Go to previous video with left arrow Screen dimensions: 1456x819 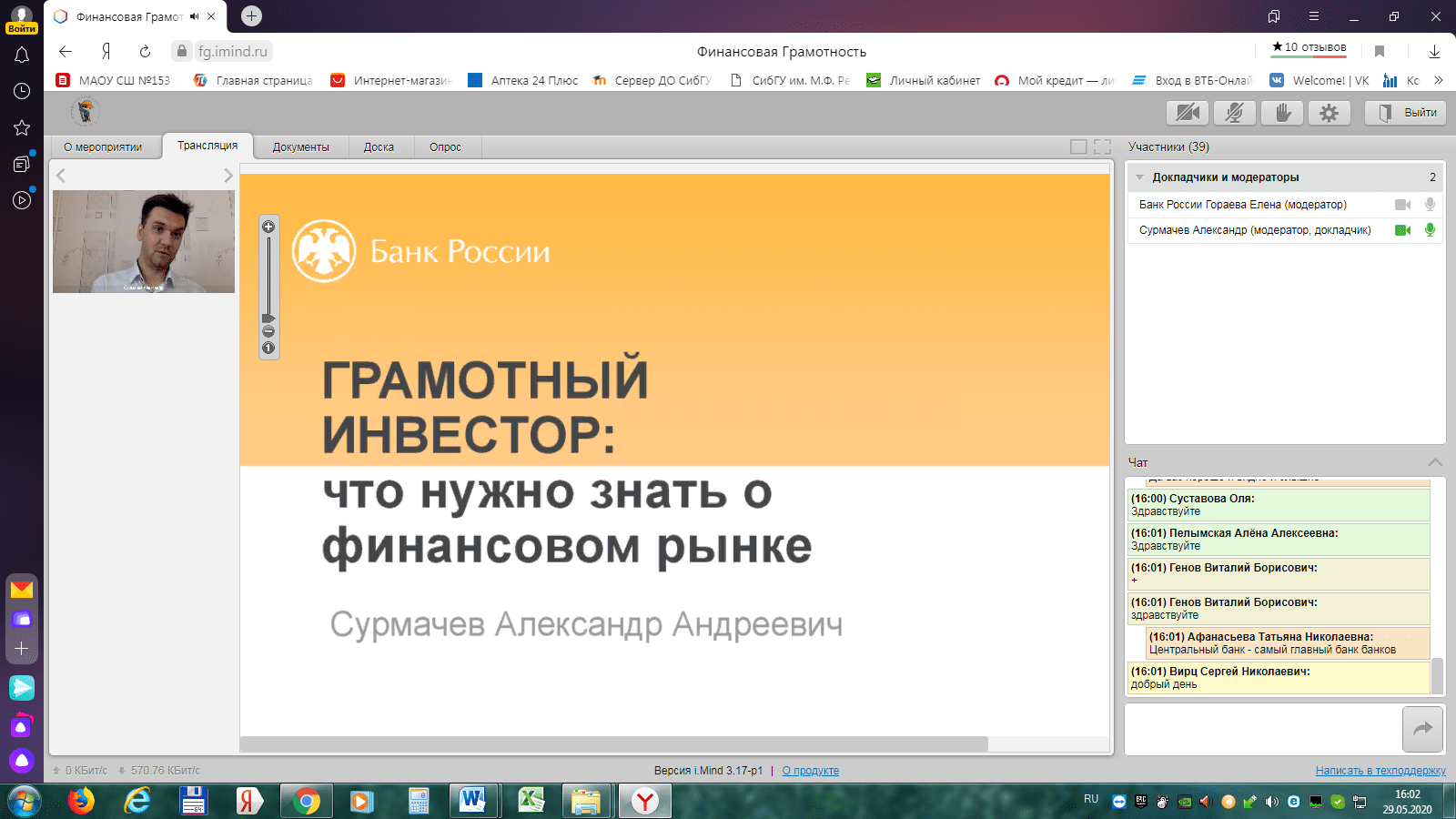point(61,176)
